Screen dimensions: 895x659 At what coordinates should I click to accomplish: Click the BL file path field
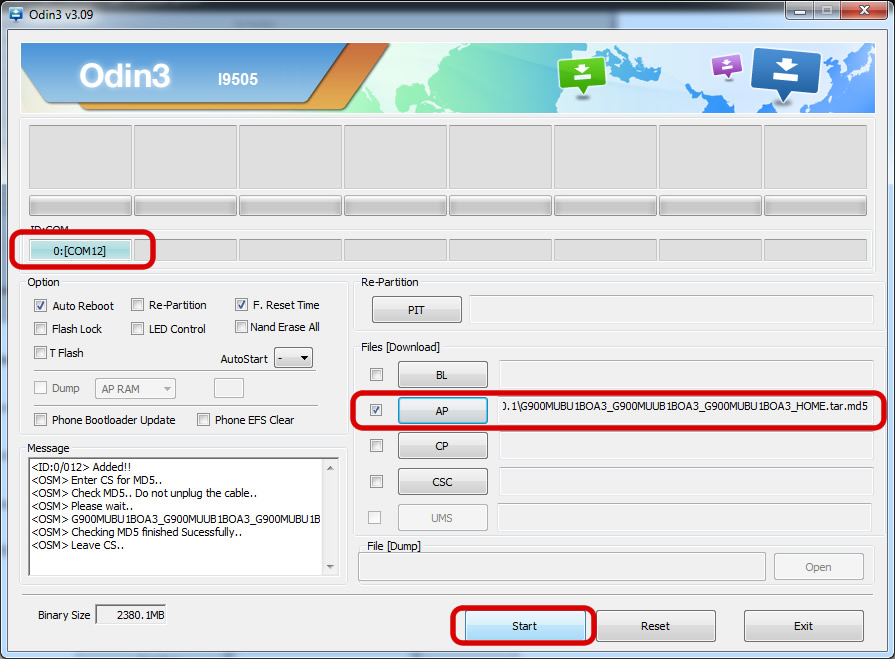coord(686,374)
